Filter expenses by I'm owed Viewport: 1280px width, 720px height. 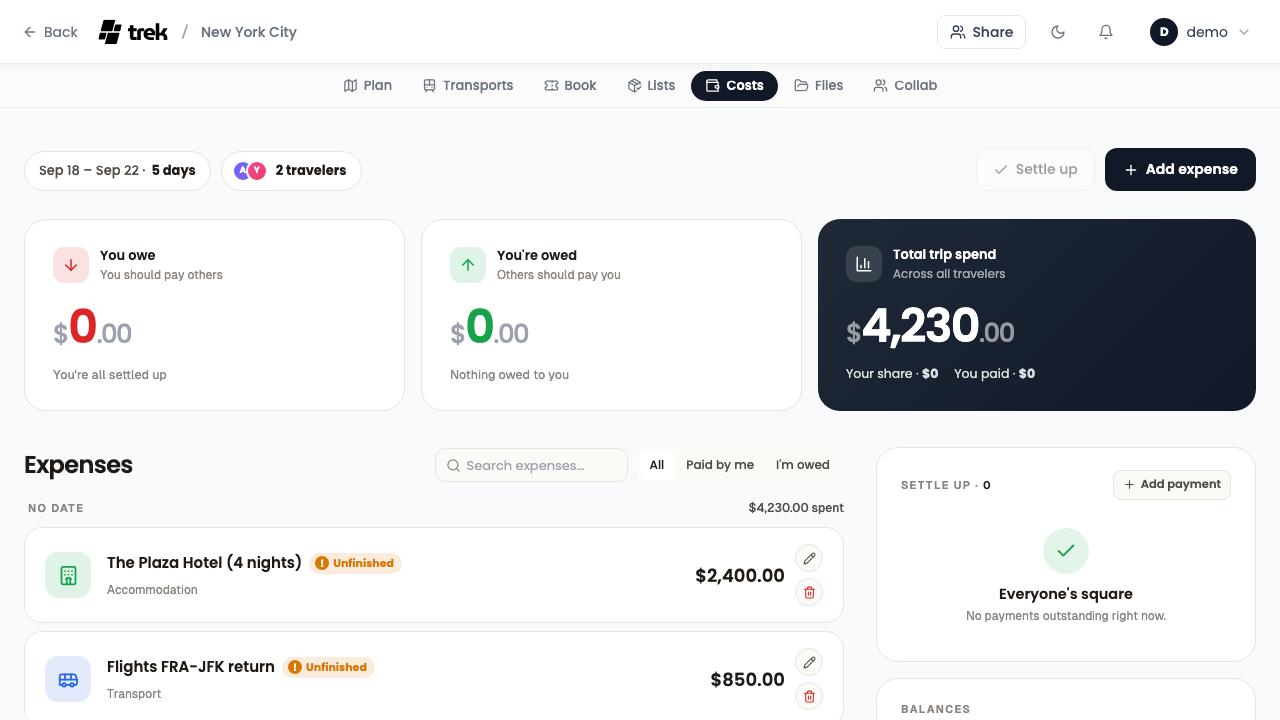click(x=803, y=465)
